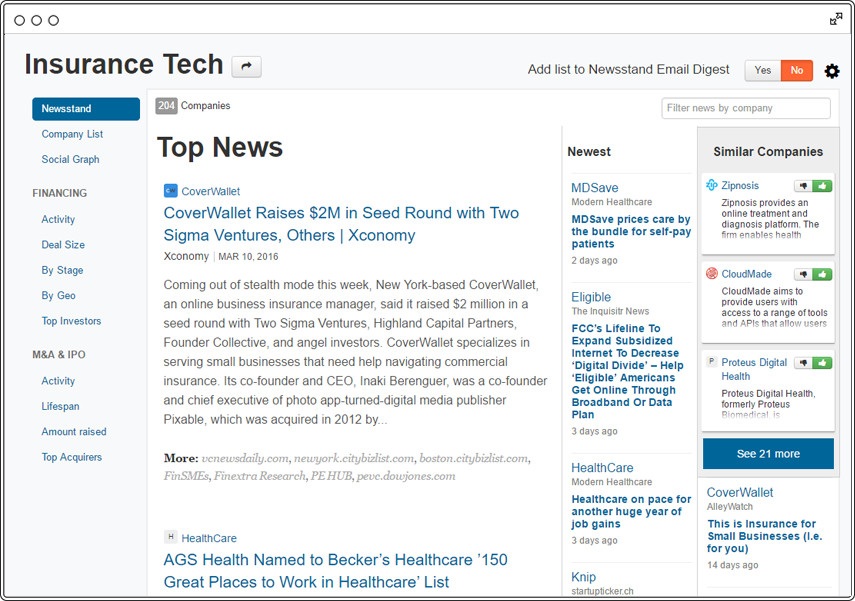Open By Geo under Financing

point(58,296)
